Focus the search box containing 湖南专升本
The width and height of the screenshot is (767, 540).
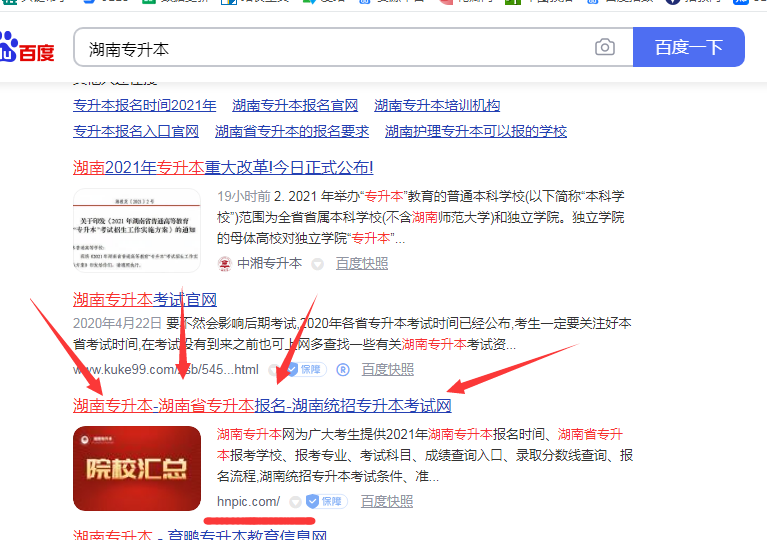click(354, 47)
